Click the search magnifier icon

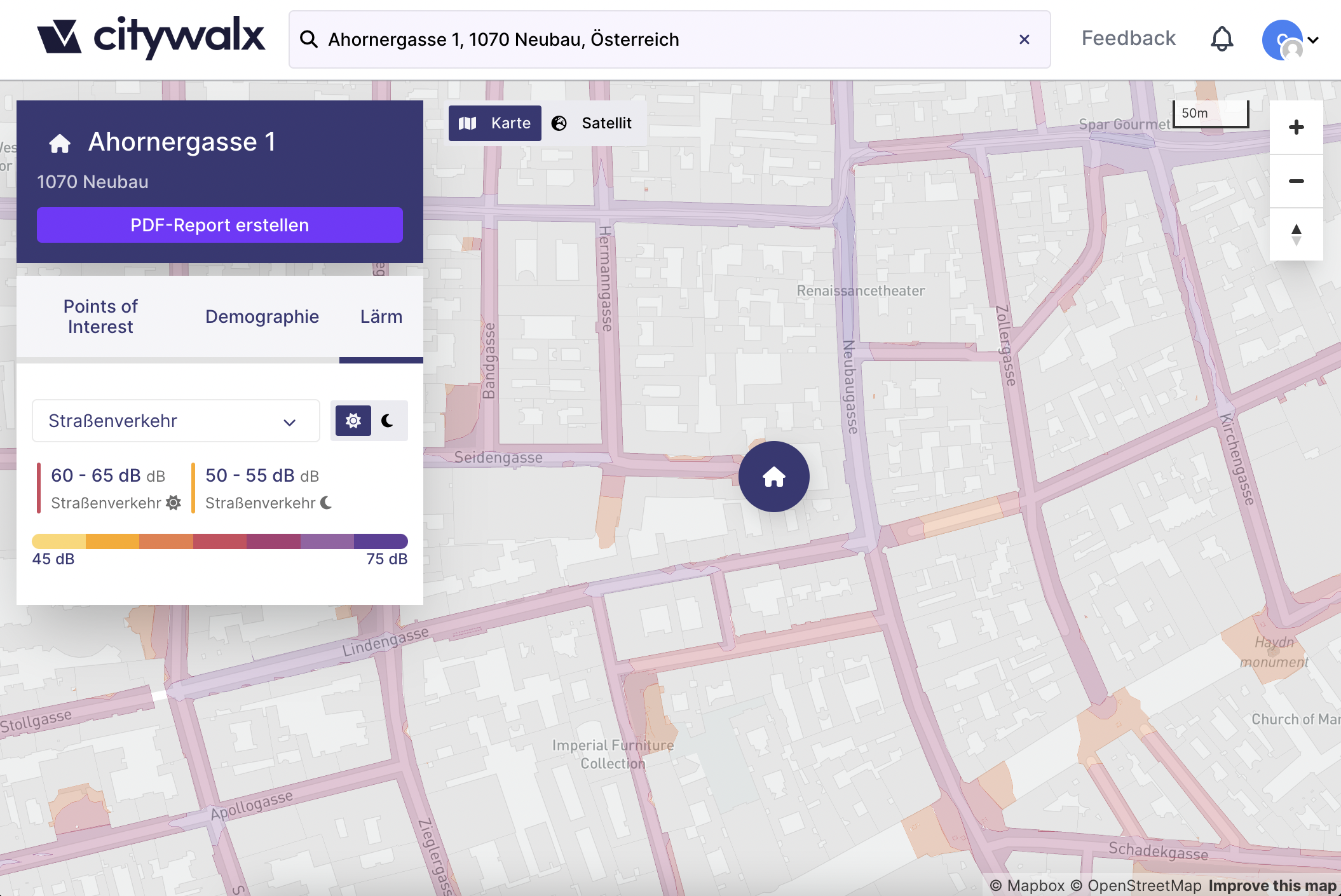309,39
